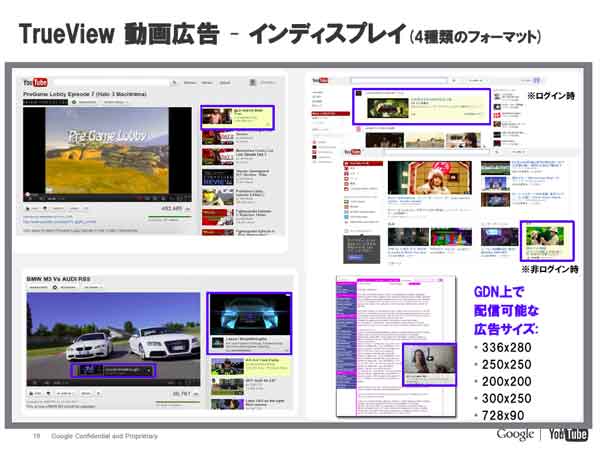Image resolution: width=600 pixels, height=450 pixels.
Task: Select the red highlighted sidebar item on the logged-out homepage
Action: coord(363,163)
